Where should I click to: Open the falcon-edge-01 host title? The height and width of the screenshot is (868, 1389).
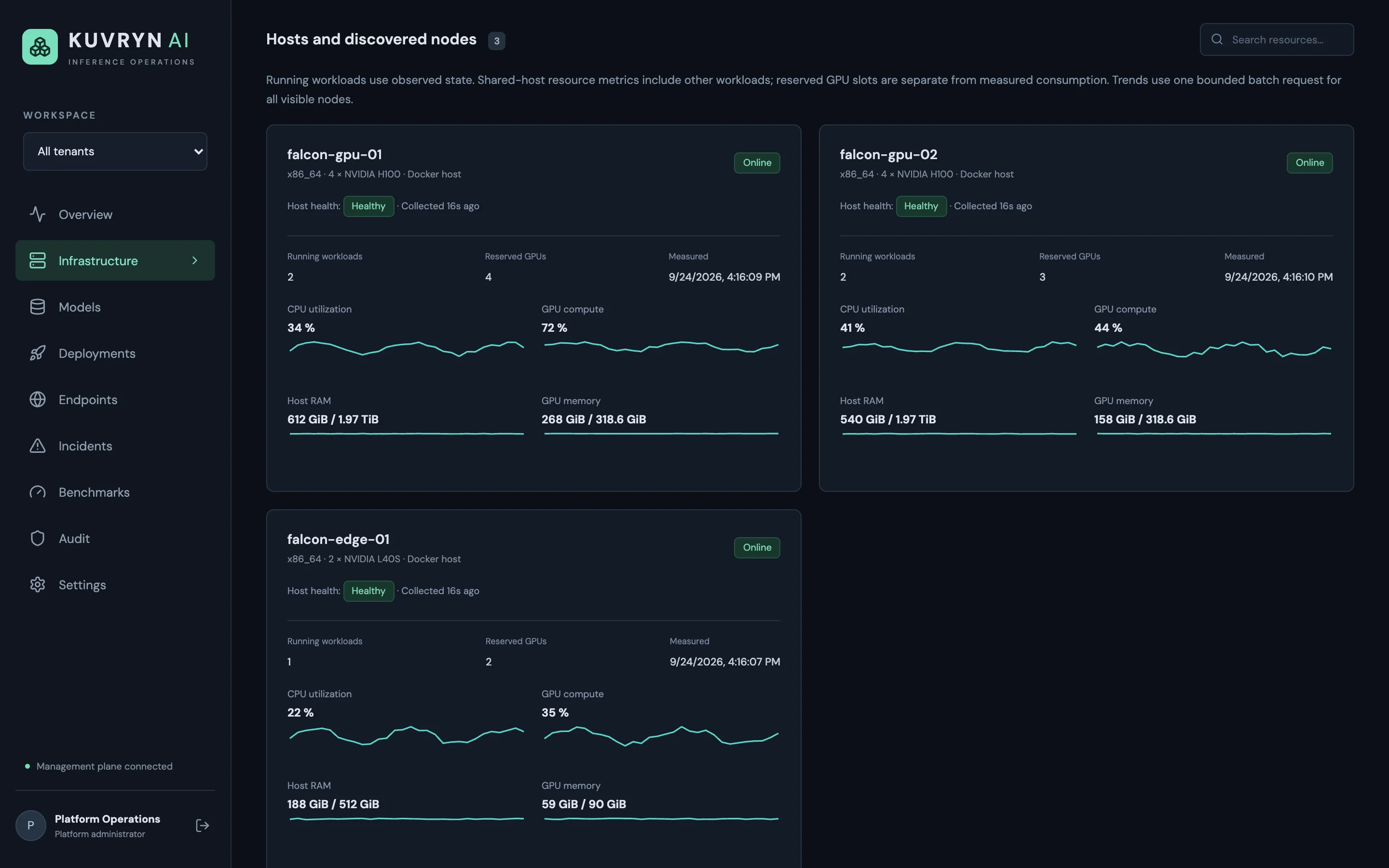coord(338,539)
